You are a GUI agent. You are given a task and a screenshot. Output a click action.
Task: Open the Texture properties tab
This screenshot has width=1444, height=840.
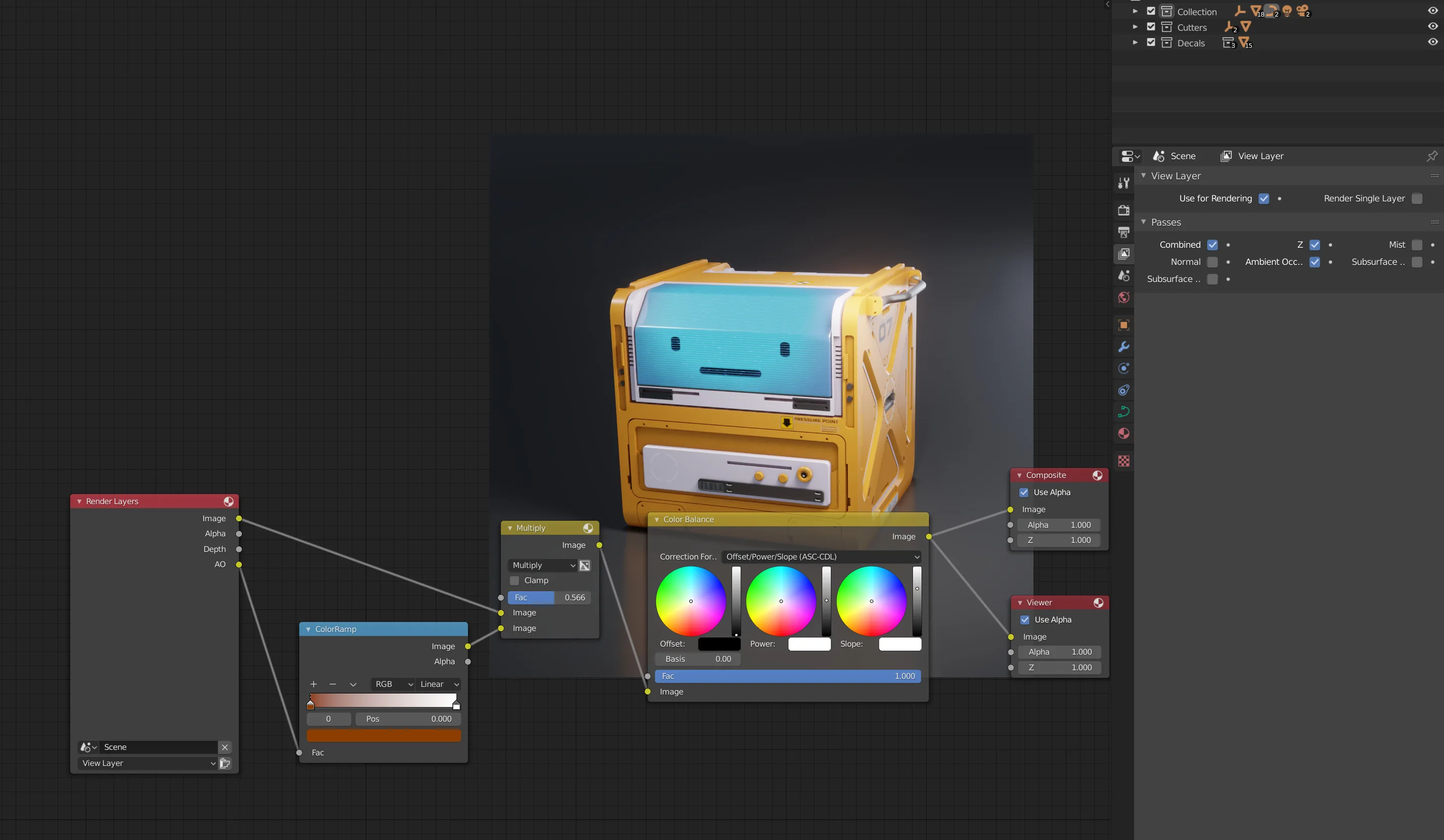1123,461
